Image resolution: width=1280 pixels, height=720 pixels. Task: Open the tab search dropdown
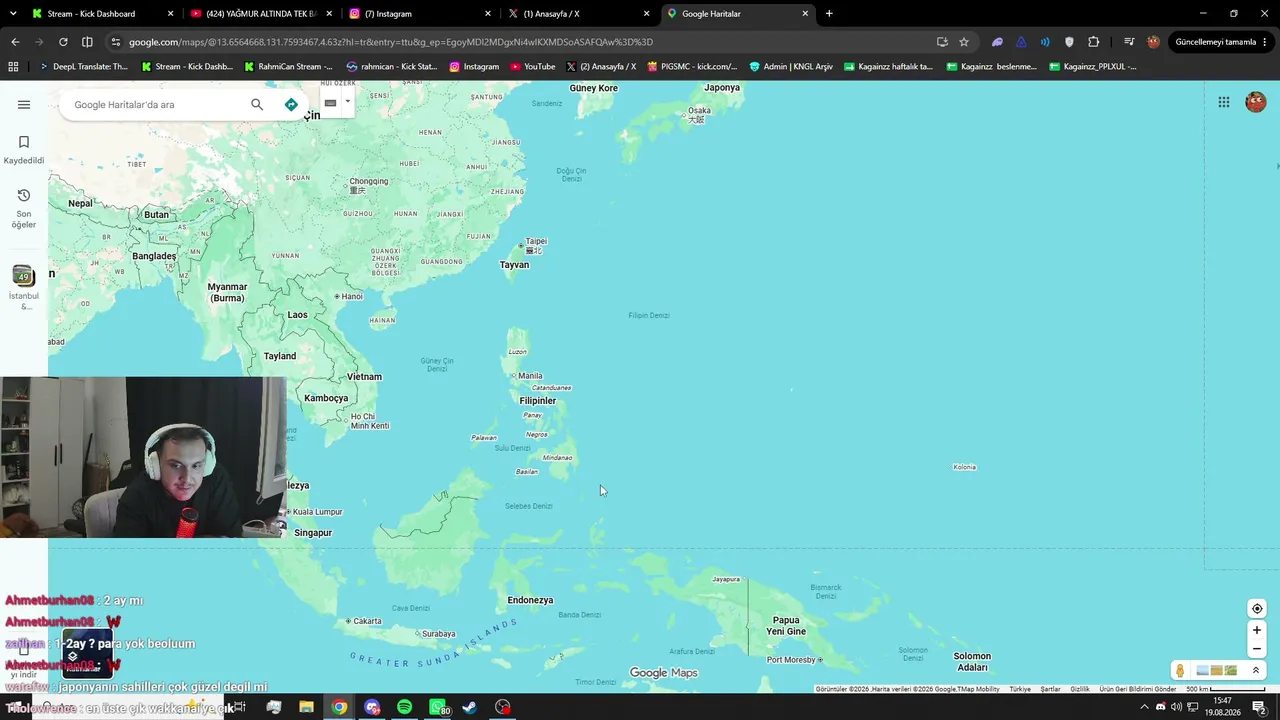pos(13,14)
